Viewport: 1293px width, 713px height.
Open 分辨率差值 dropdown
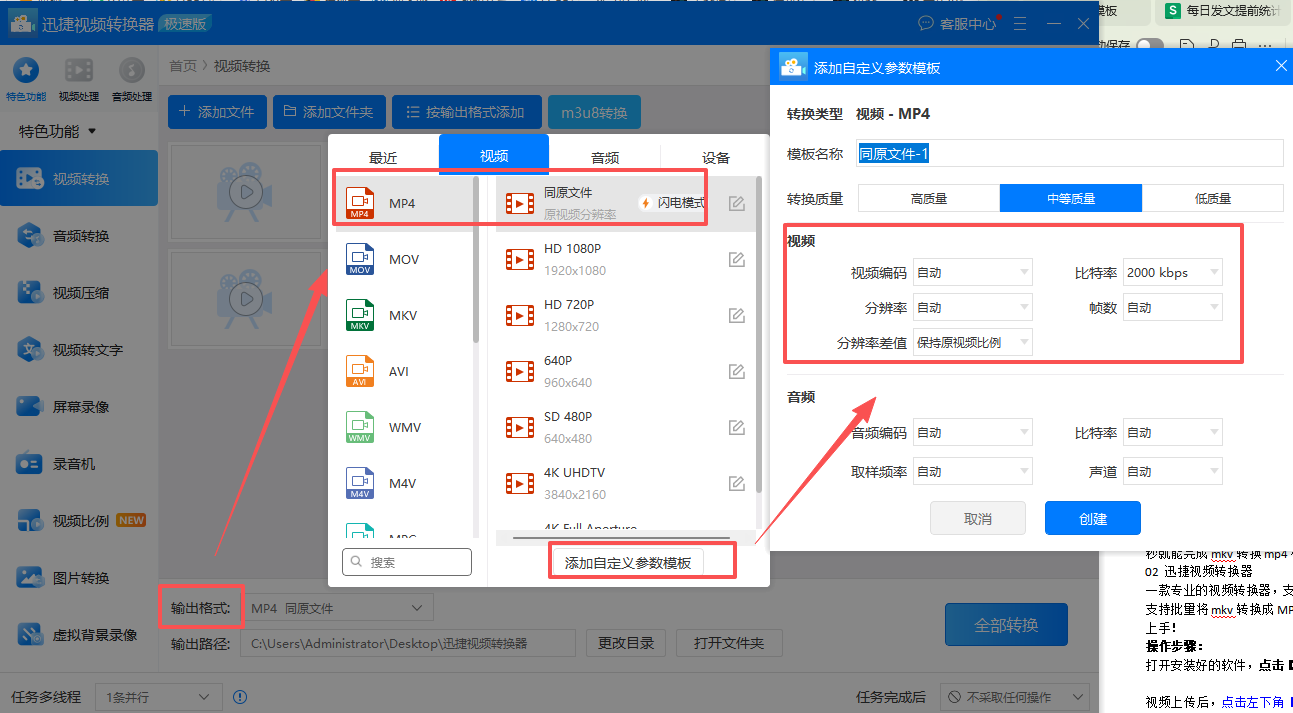click(973, 342)
